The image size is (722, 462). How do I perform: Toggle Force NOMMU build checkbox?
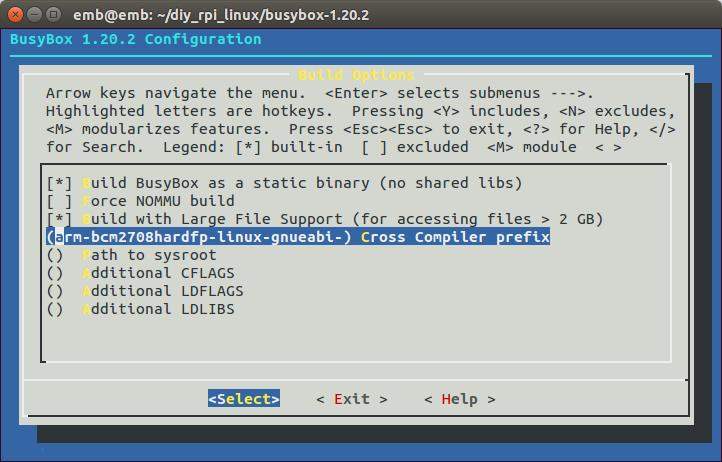coord(59,201)
